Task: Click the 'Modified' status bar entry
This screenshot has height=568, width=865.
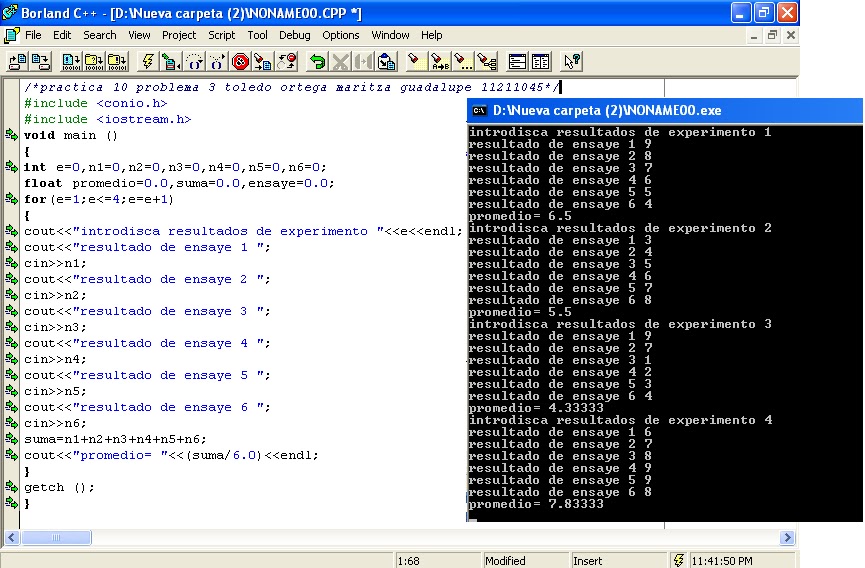Action: point(505,561)
